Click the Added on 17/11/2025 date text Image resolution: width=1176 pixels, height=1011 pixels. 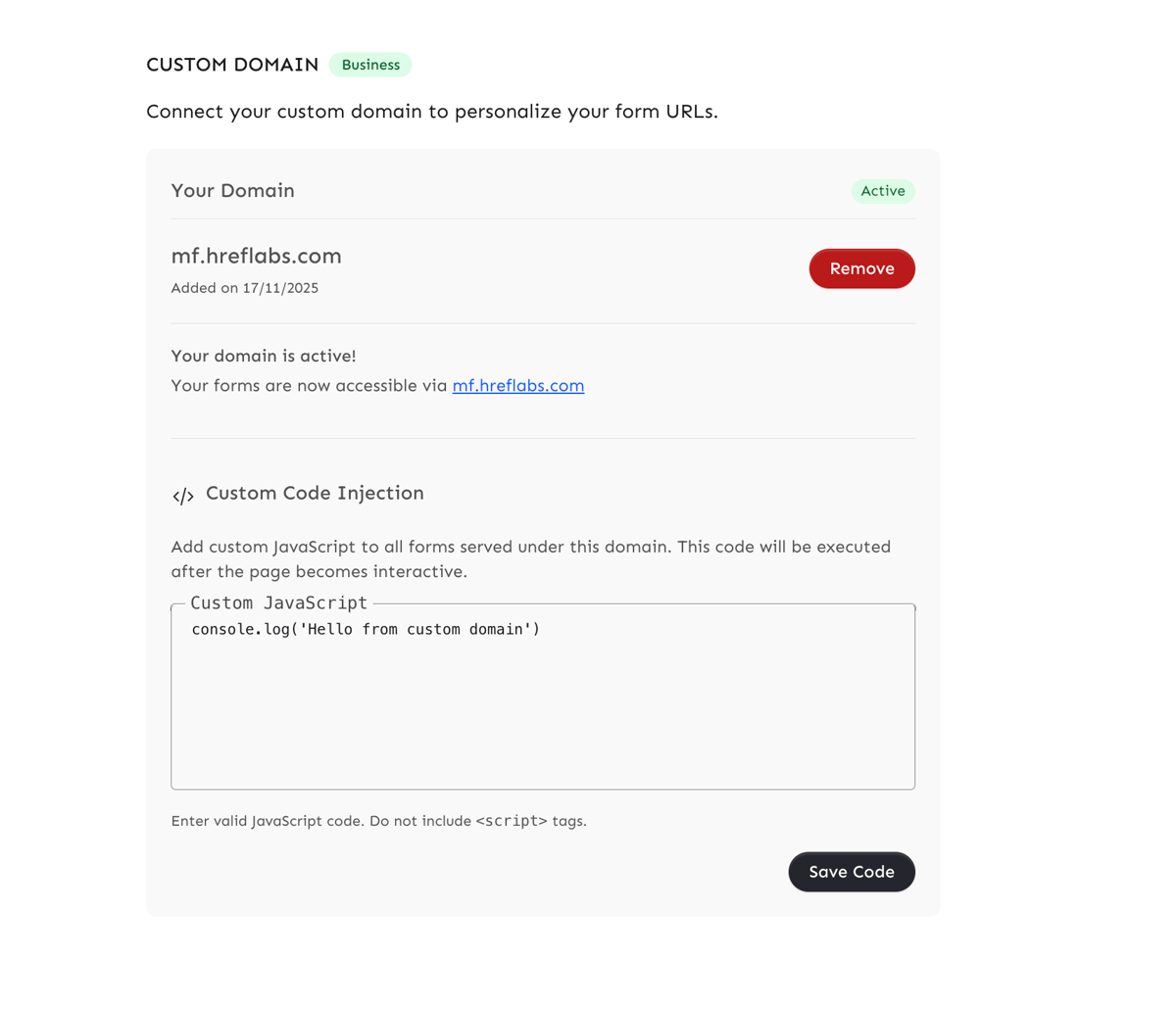tap(244, 288)
